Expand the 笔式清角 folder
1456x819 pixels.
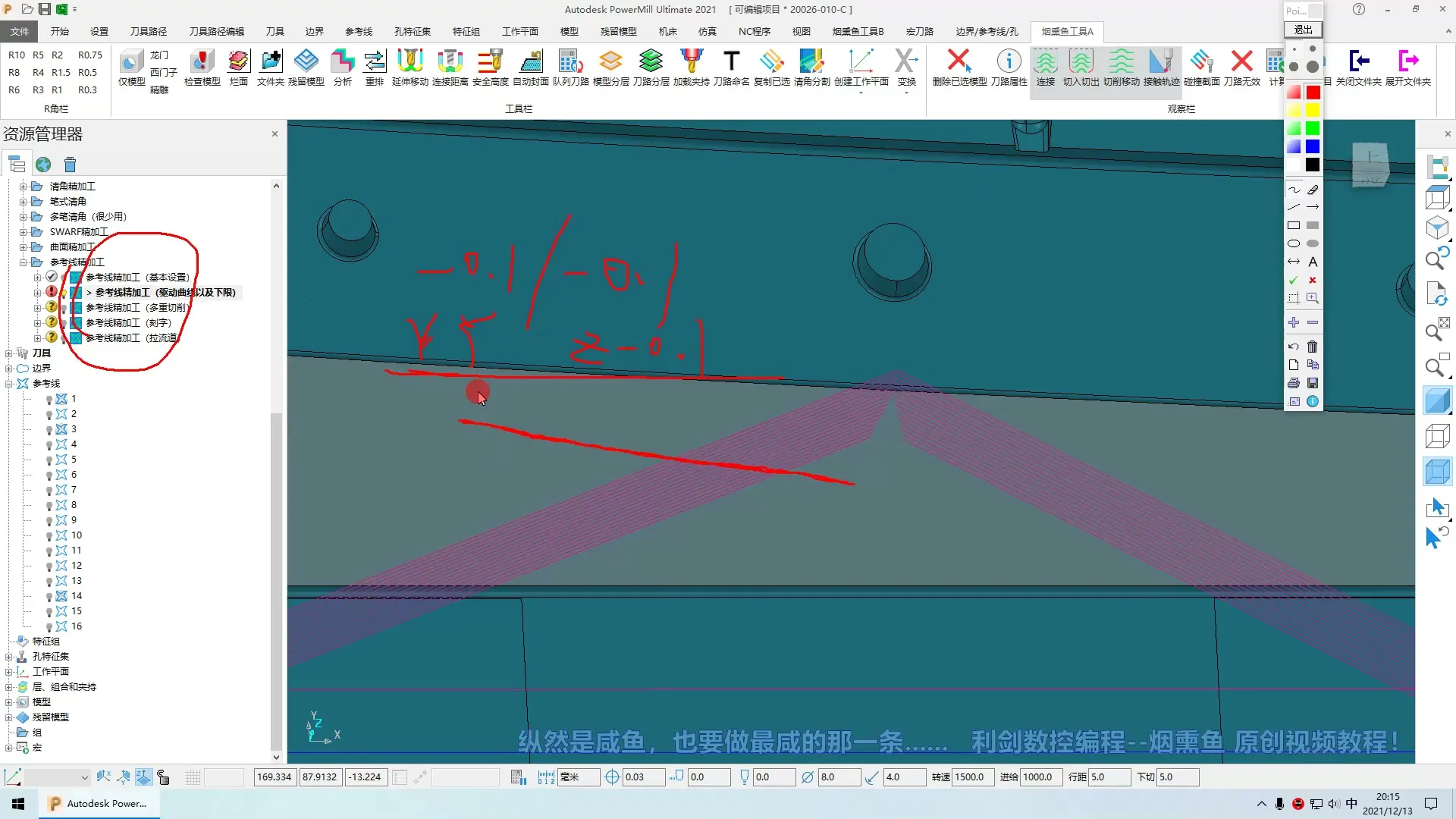click(23, 202)
